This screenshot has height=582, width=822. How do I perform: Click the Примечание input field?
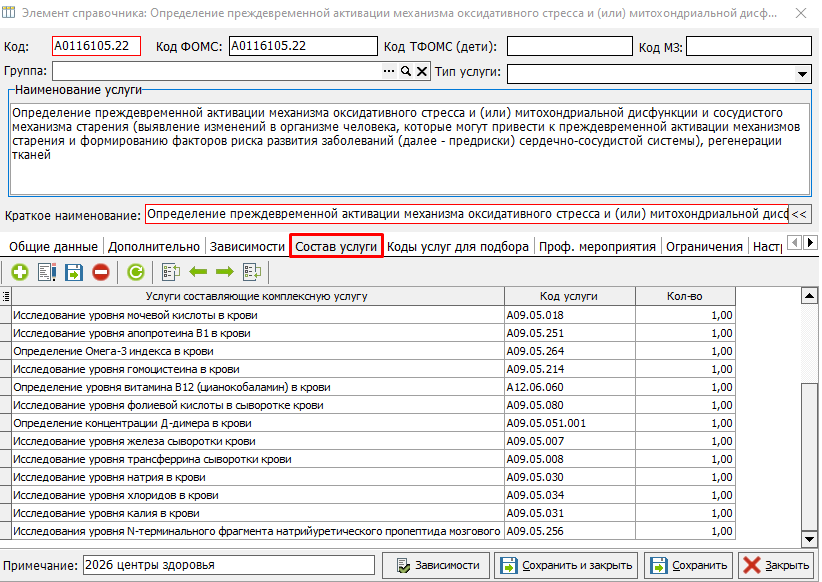(x=228, y=566)
